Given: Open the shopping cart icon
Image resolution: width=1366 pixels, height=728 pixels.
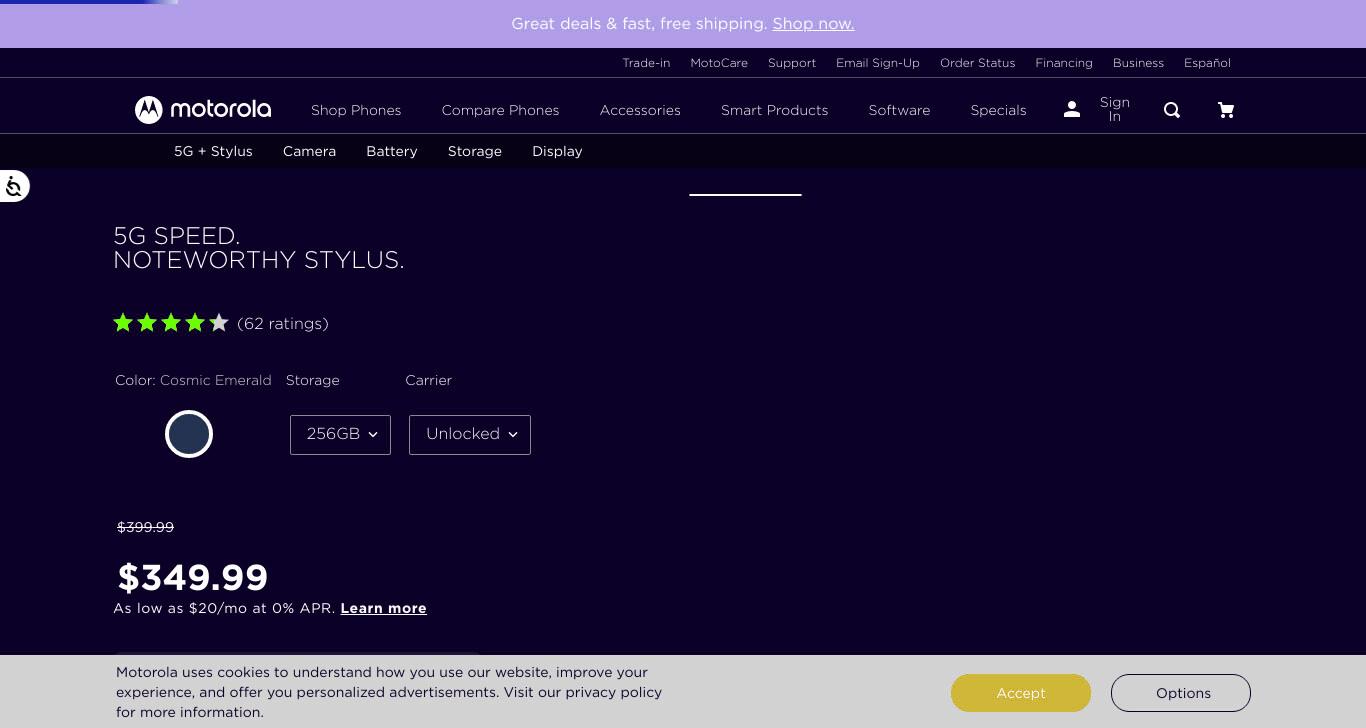Looking at the screenshot, I should click(1226, 110).
